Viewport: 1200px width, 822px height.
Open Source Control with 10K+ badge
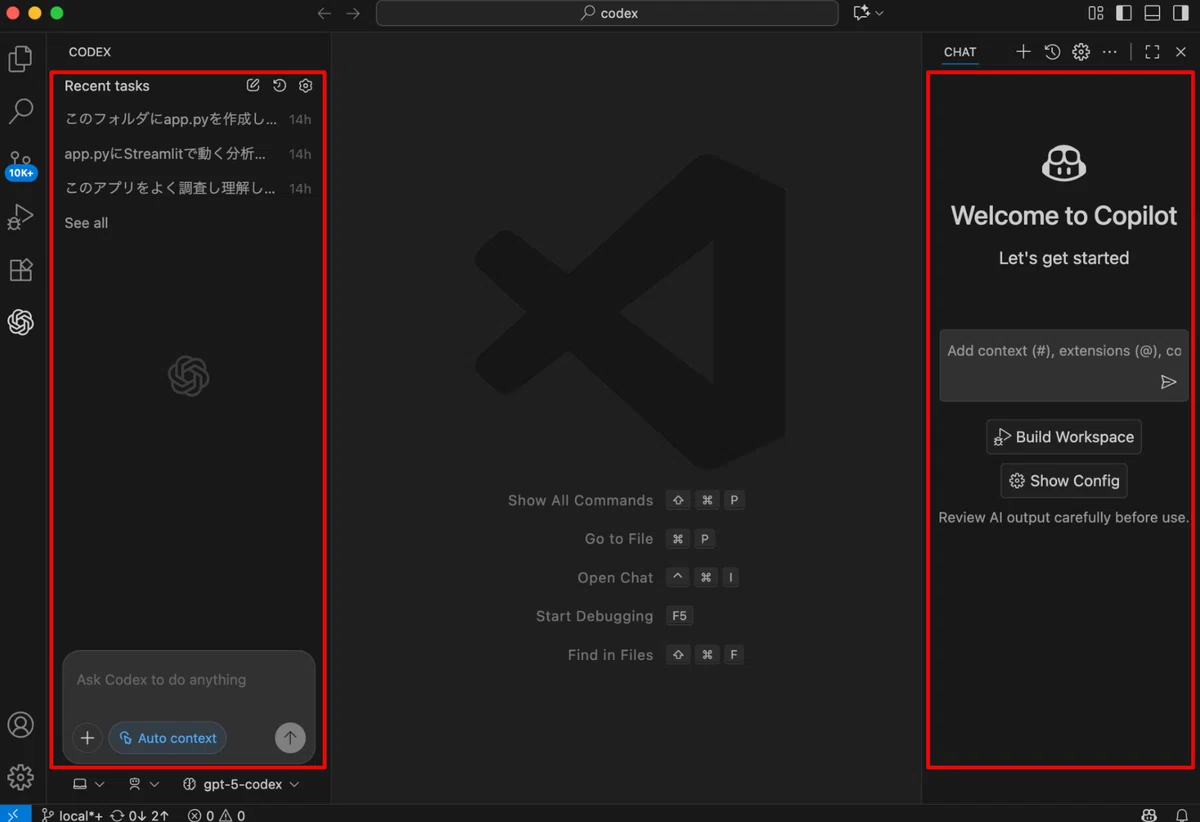(20, 164)
